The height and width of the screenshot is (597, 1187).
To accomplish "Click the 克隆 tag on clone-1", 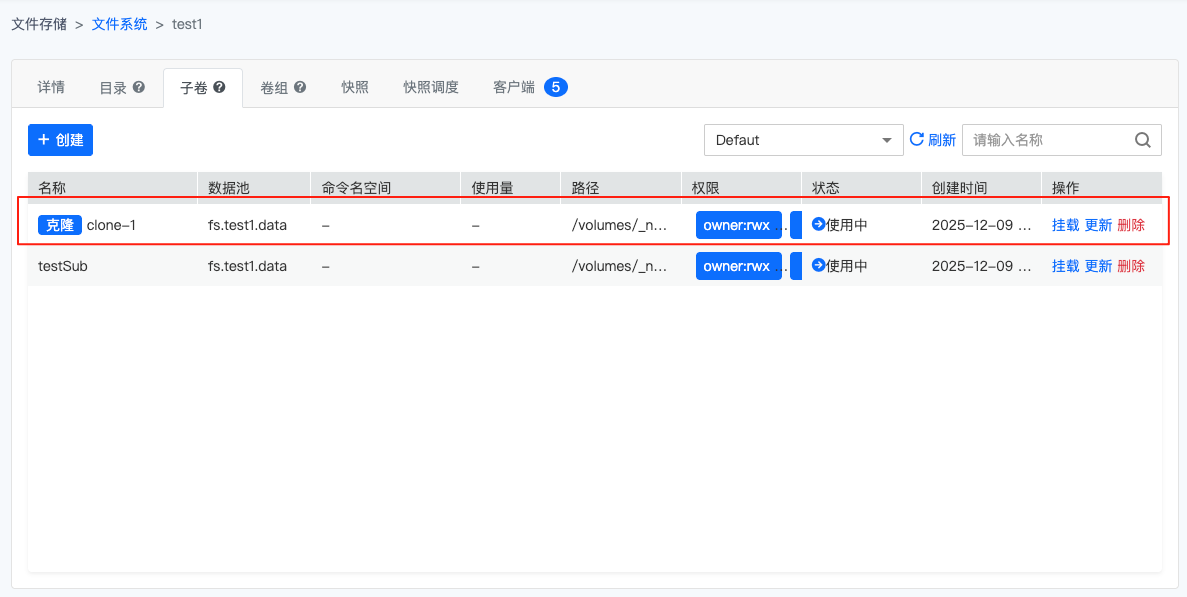I will 60,225.
